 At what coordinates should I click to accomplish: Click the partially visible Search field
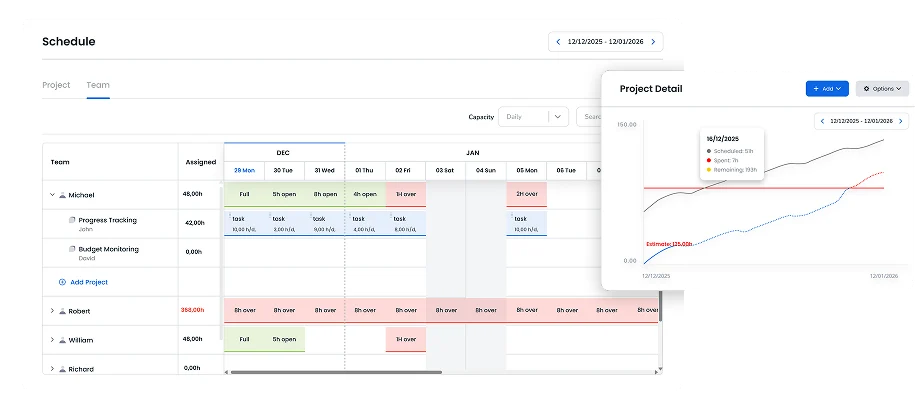[x=589, y=116]
